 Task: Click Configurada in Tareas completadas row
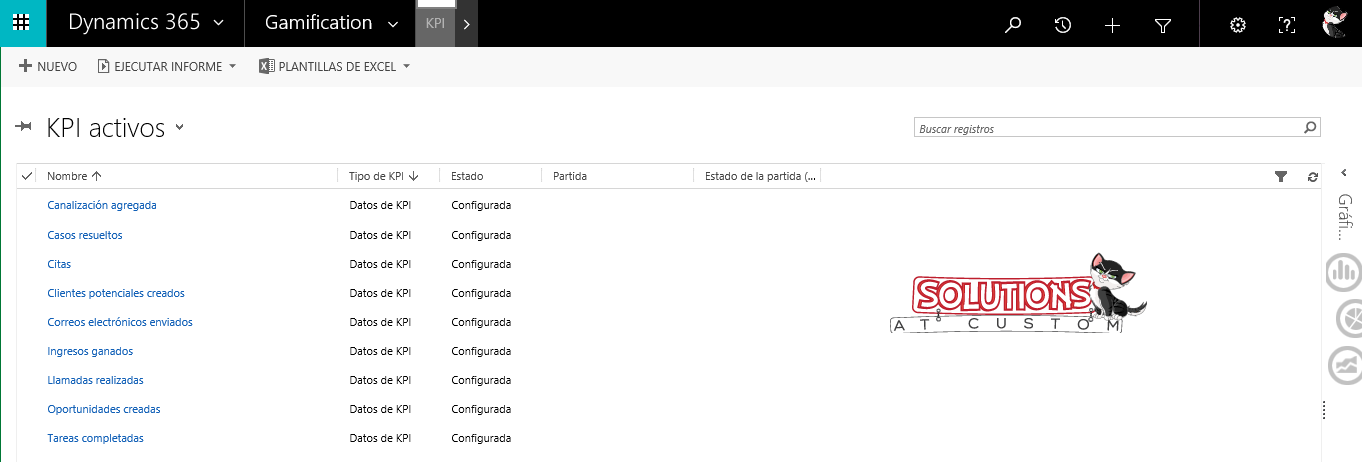(481, 438)
